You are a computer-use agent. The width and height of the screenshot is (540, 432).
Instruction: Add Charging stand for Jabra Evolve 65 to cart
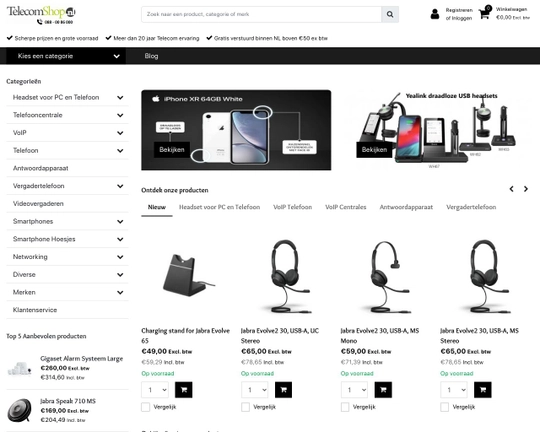[184, 390]
